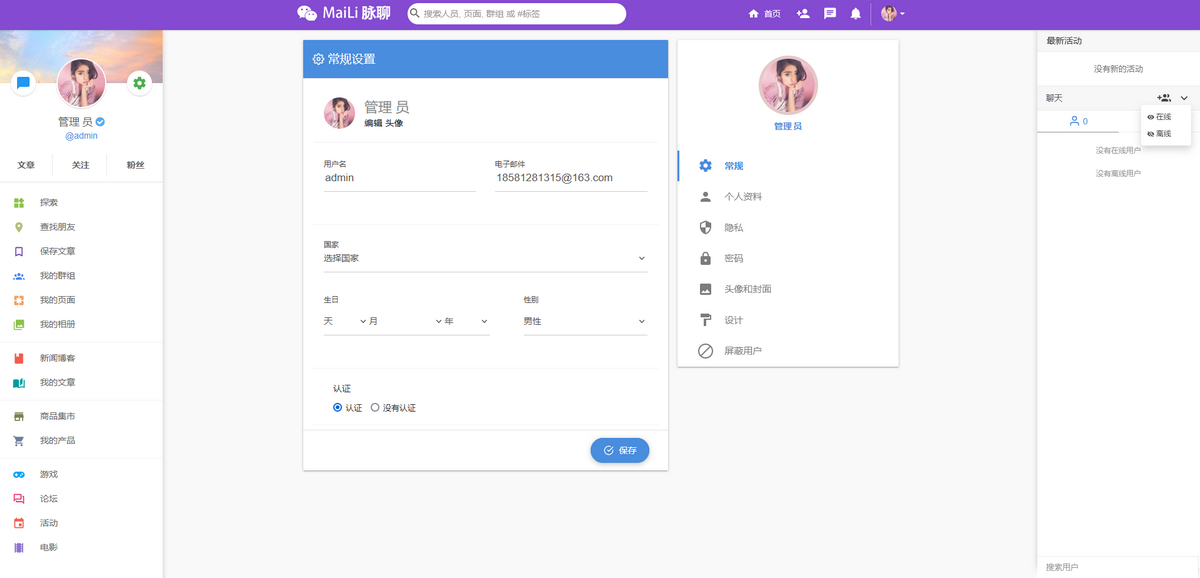Open the birthday 年 year dropdown
1200x578 pixels.
click(466, 321)
